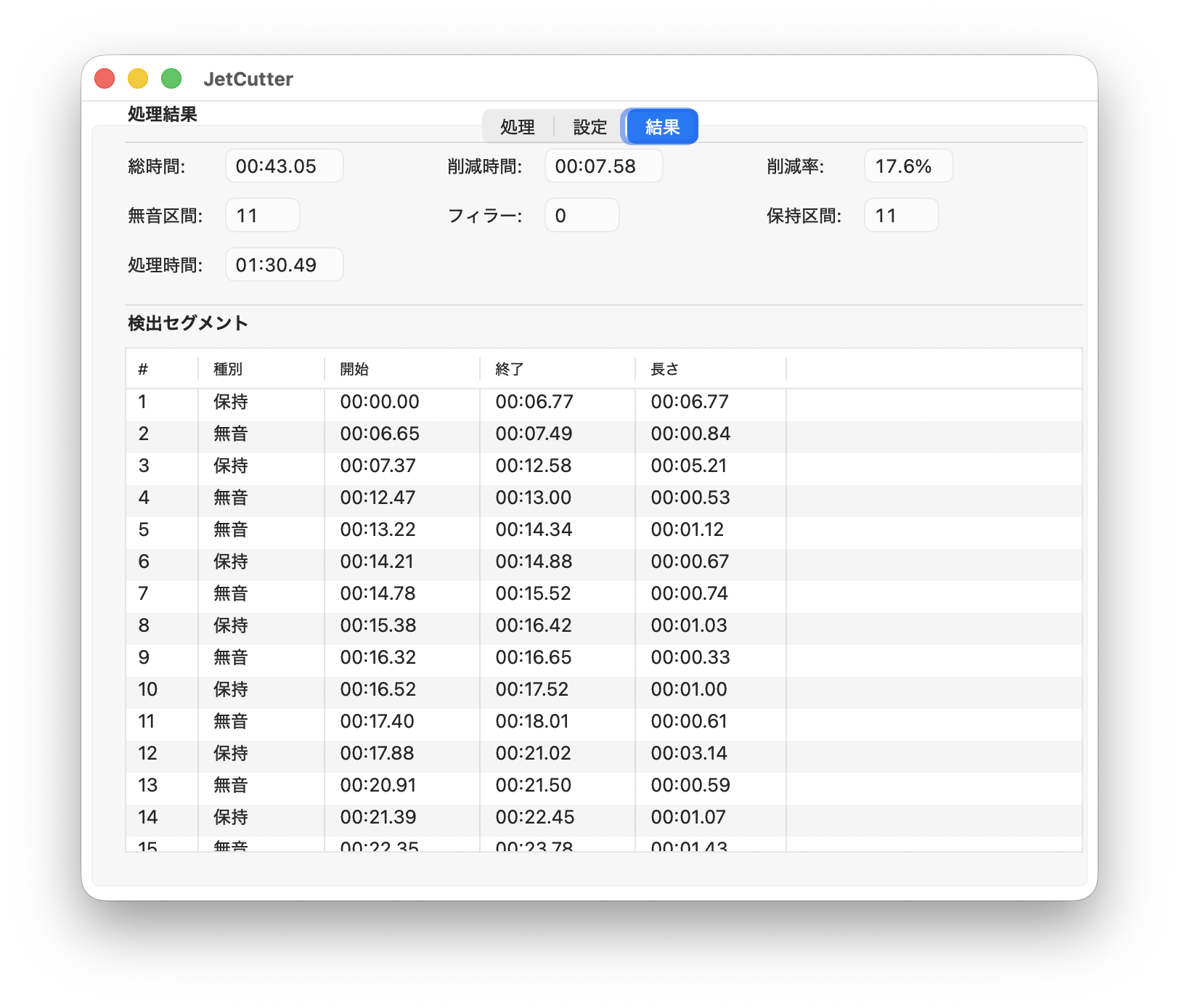1179x1008 pixels.
Task: Select end time 00:07.49 in row 2
Action: [x=534, y=434]
